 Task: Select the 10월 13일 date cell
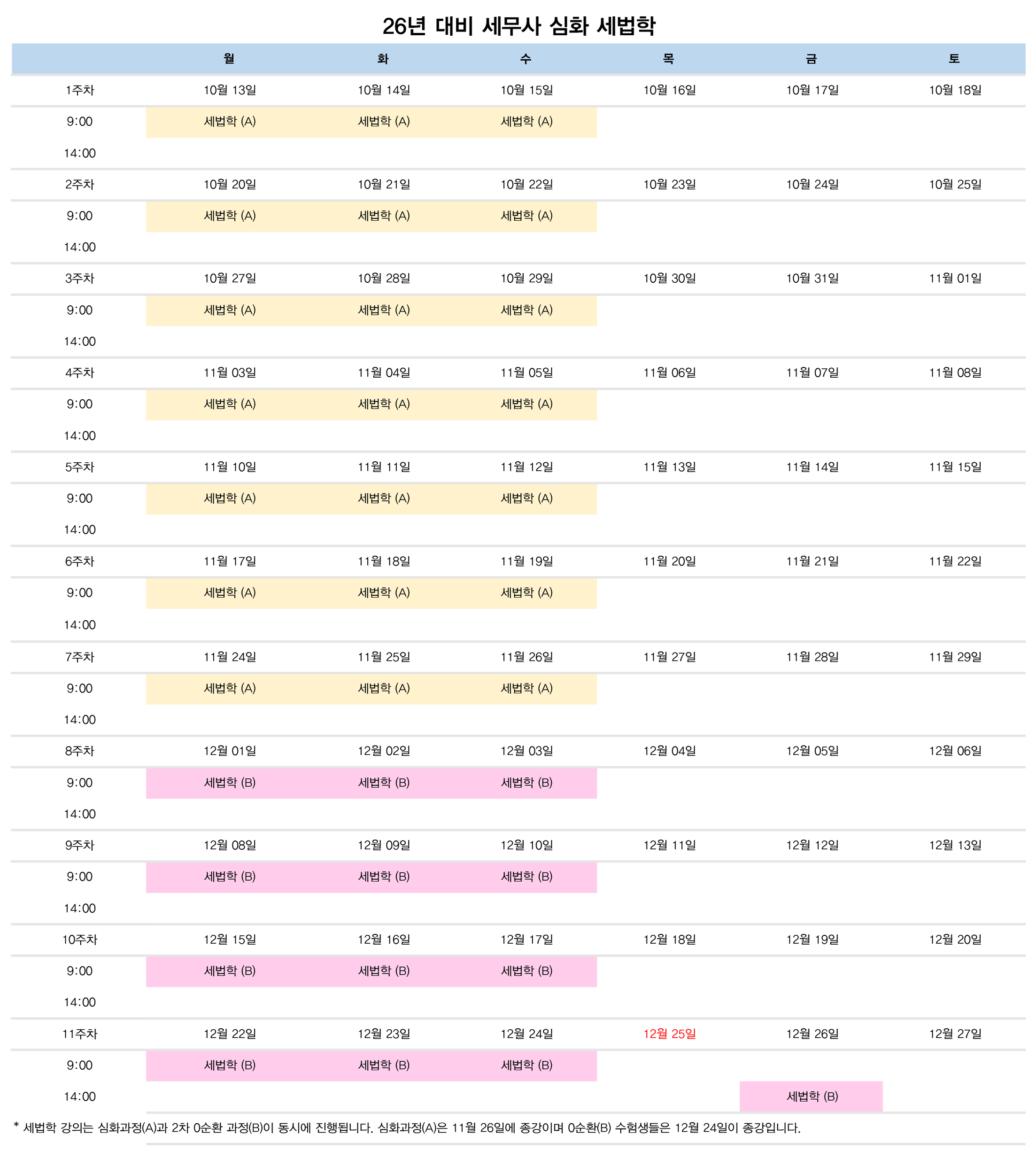click(x=229, y=90)
